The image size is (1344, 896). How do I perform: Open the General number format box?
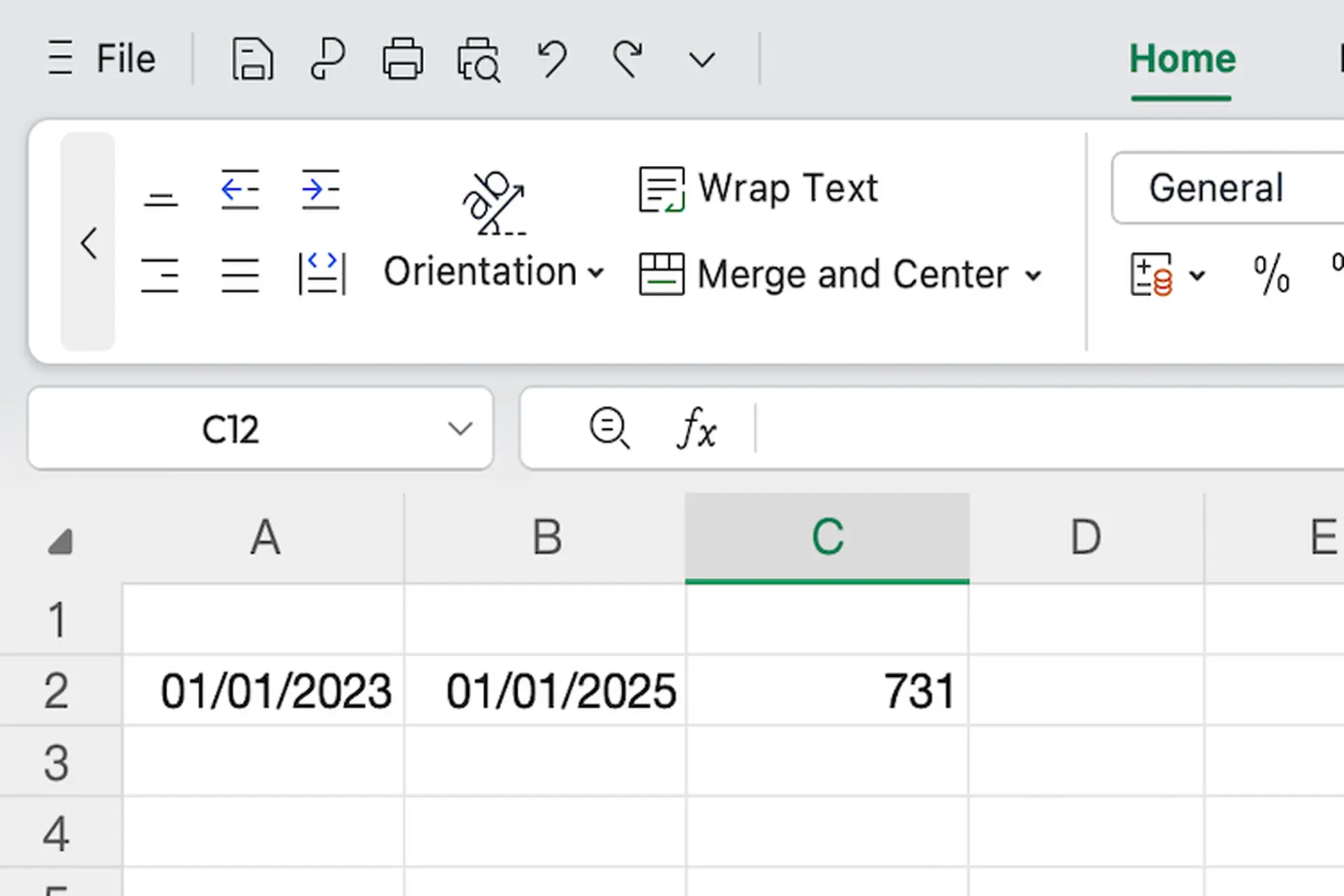tap(1228, 188)
